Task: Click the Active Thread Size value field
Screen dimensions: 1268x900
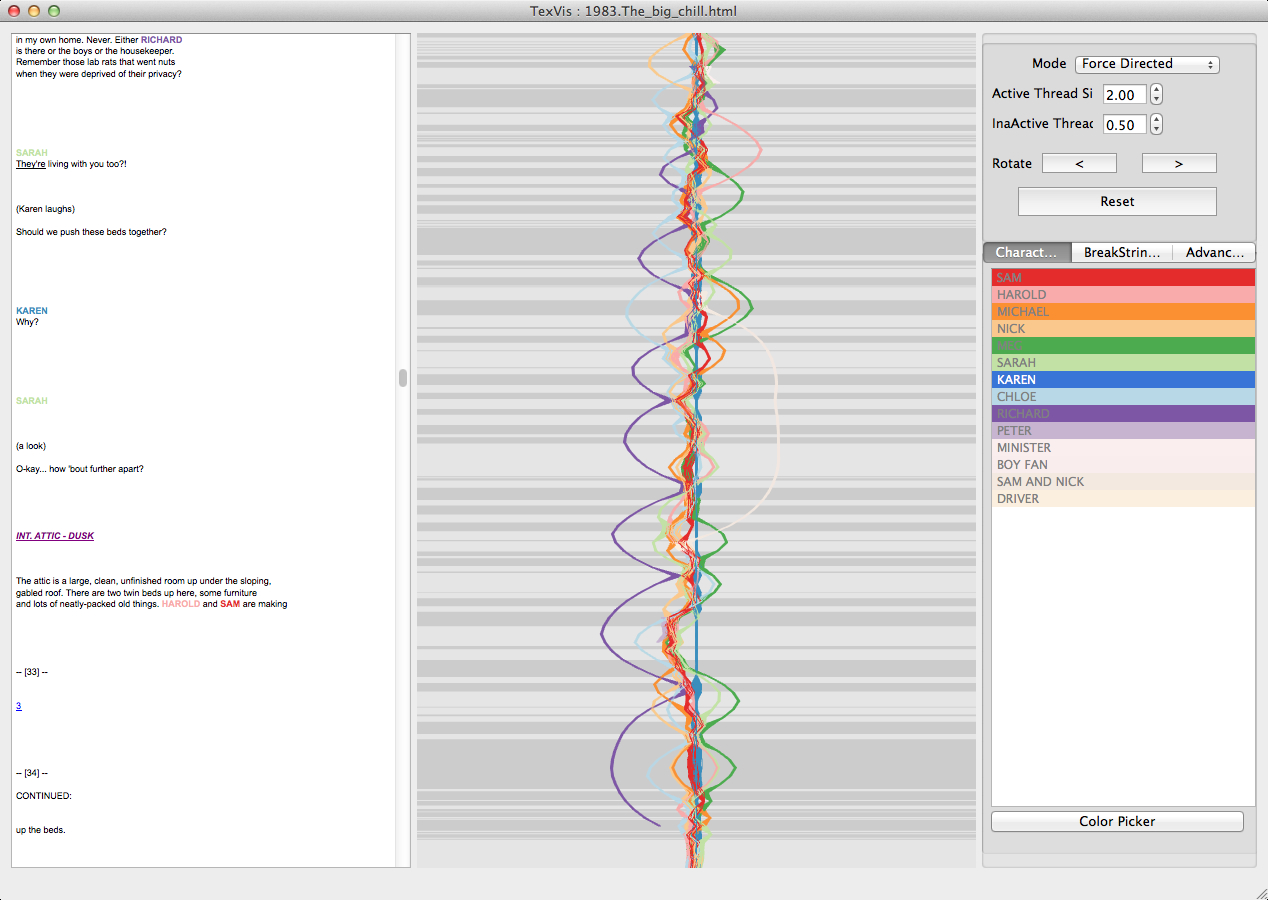Action: pos(1124,94)
